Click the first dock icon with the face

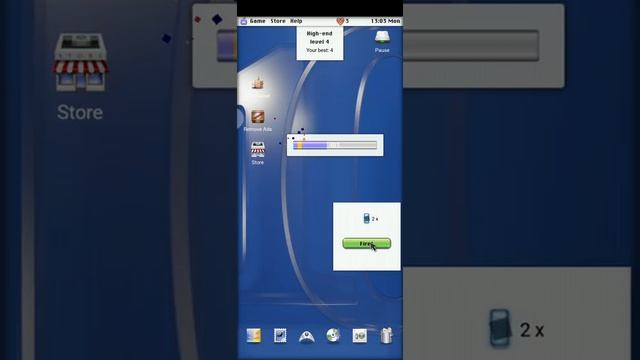[x=254, y=336]
